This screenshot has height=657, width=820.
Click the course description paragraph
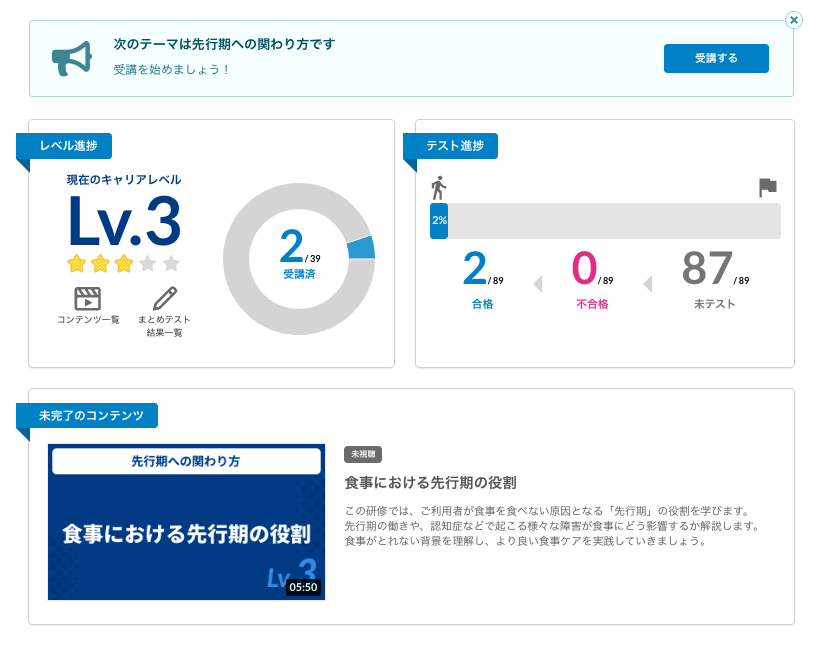coord(552,526)
